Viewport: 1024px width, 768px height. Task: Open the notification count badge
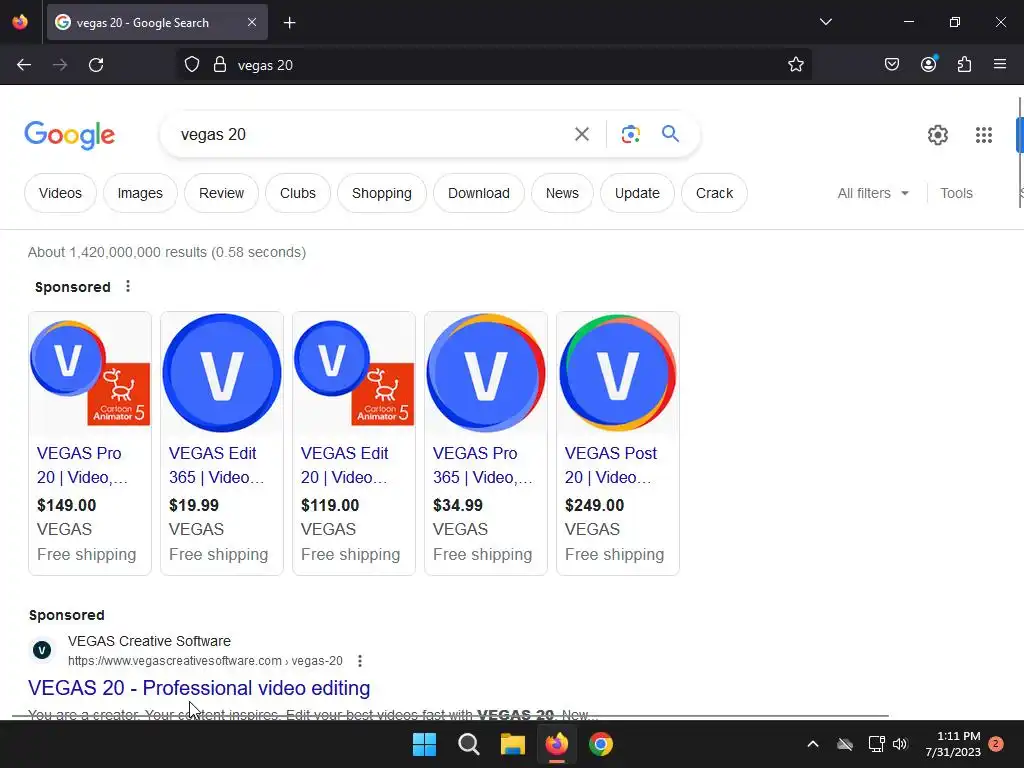pos(996,744)
